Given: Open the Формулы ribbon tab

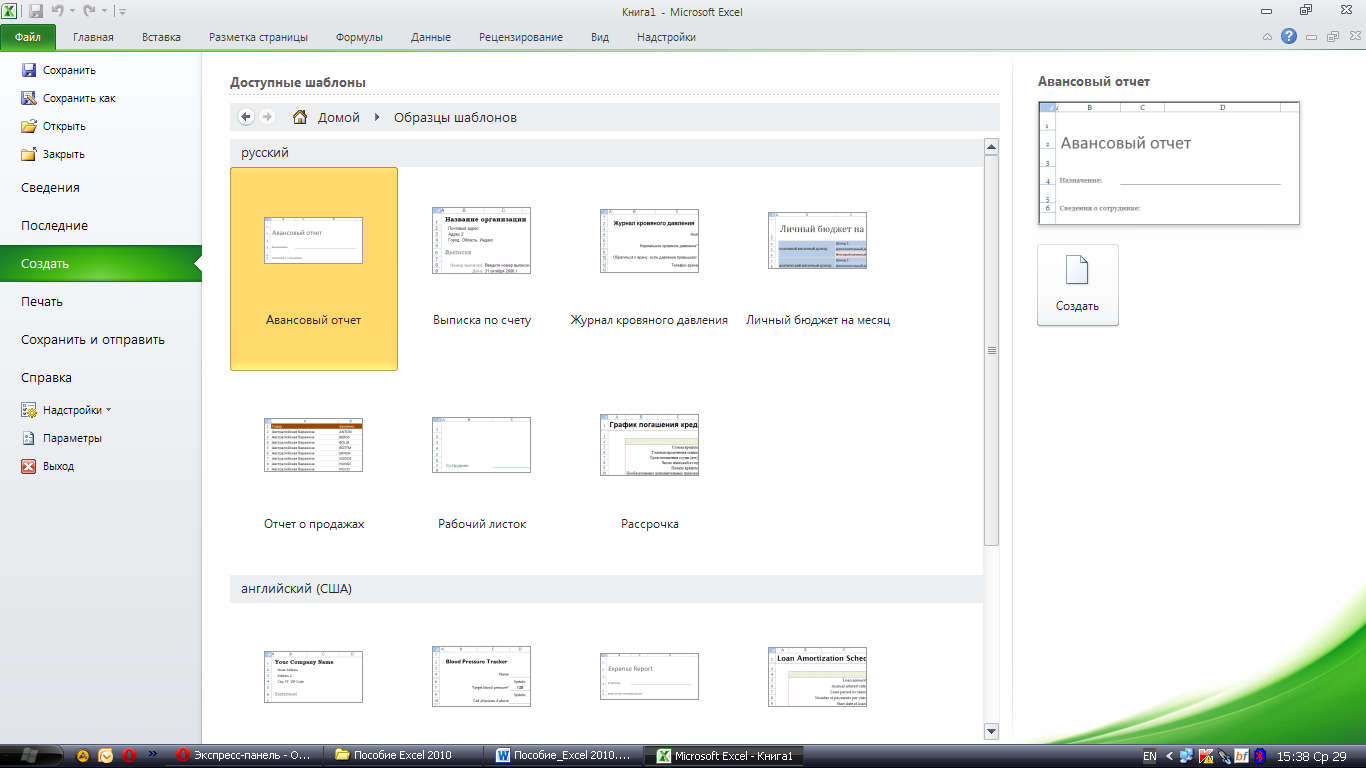Looking at the screenshot, I should tap(359, 38).
